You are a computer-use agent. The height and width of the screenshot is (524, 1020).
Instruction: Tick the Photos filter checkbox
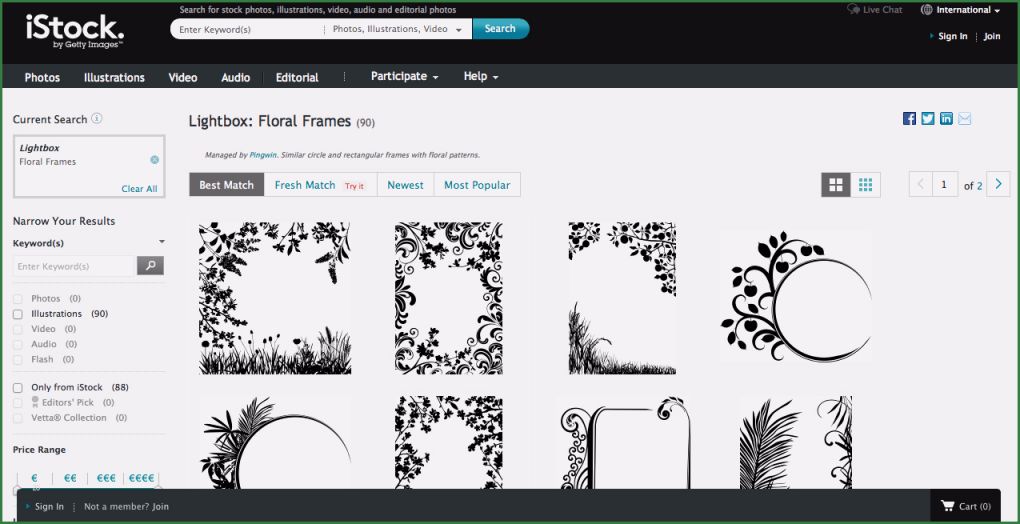click(x=18, y=299)
